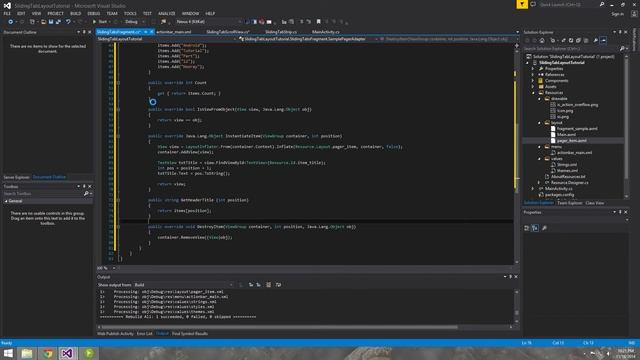Click the Toolbox search magnifier icon
This screenshot has height=360, width=640.
tap(86, 193)
